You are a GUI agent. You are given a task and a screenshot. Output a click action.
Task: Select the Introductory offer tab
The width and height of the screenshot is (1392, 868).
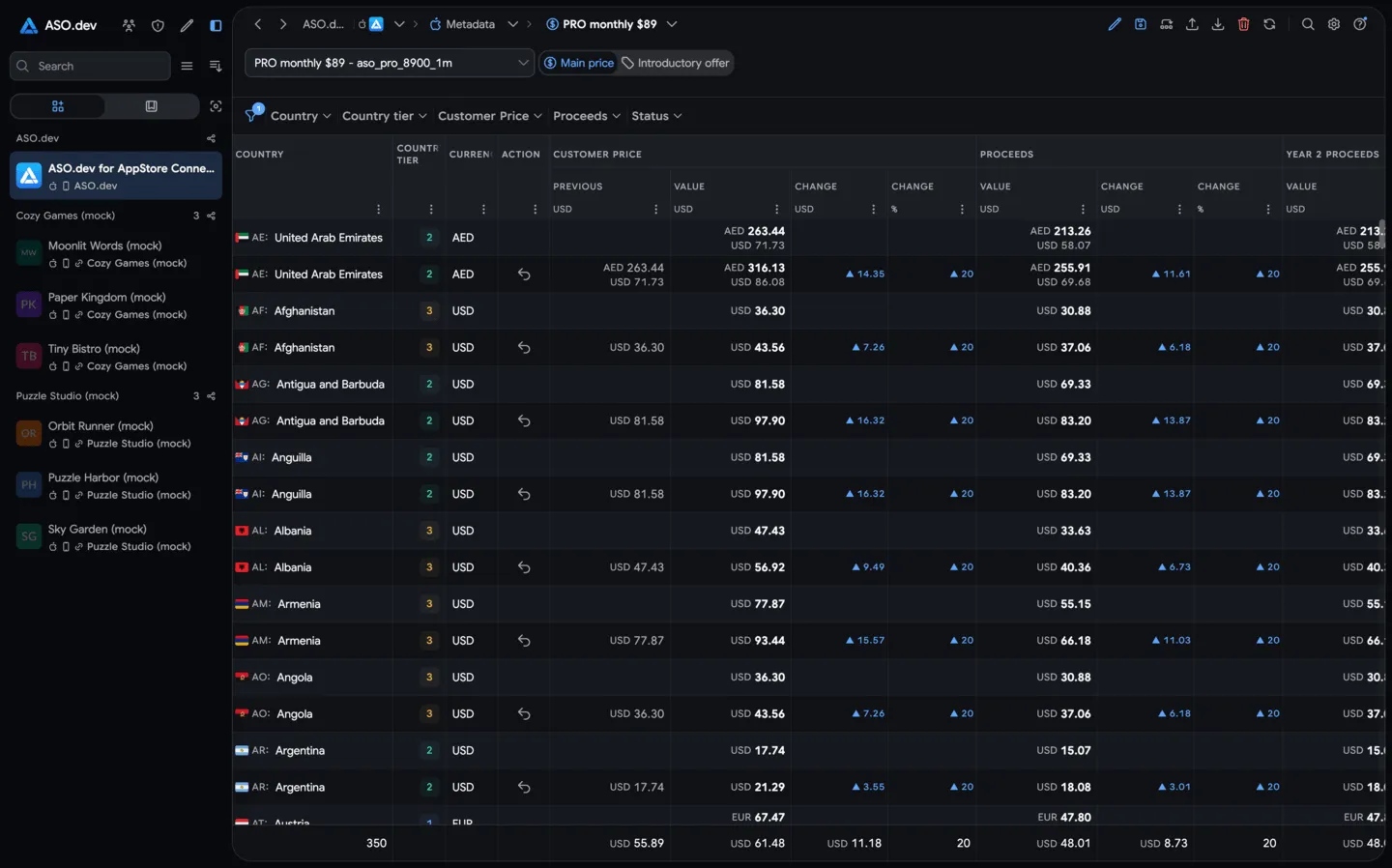[x=675, y=63]
